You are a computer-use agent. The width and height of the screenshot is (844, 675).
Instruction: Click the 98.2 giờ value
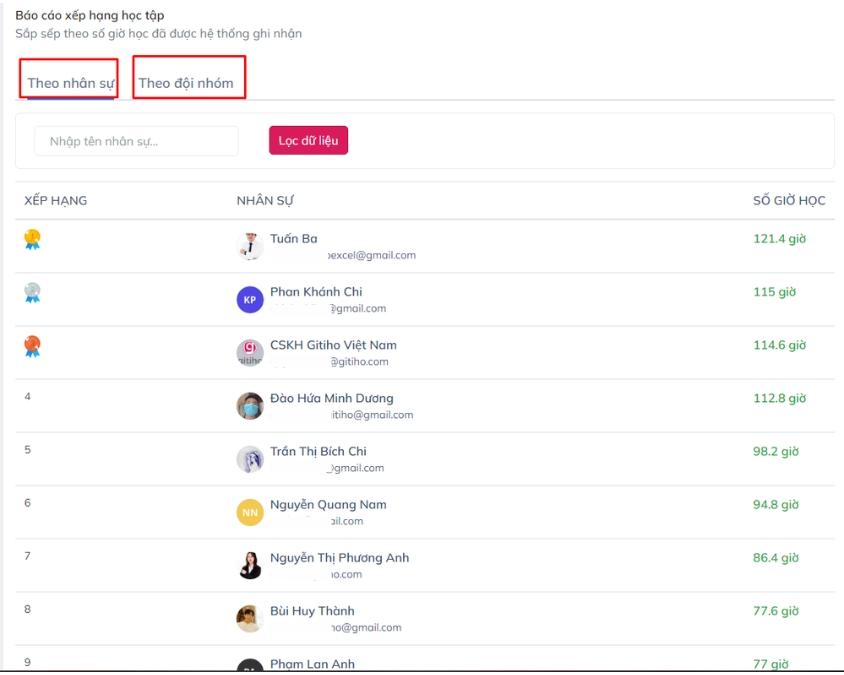[776, 451]
